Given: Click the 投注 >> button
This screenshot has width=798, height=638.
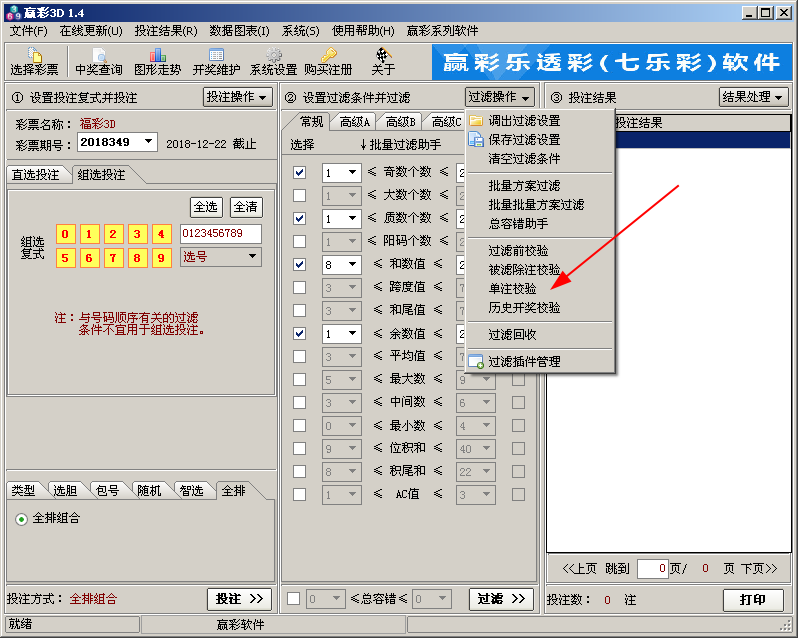Looking at the screenshot, I should 239,599.
